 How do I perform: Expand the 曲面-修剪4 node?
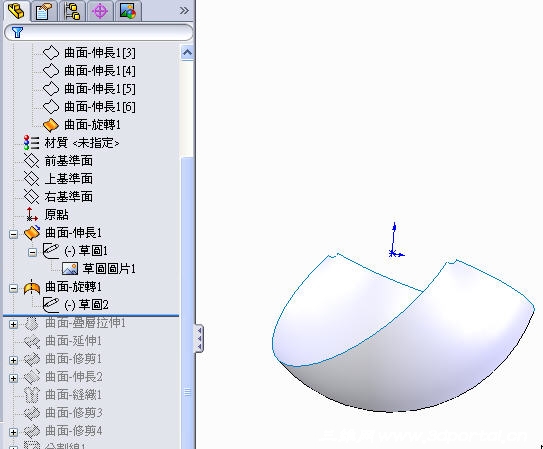point(13,432)
